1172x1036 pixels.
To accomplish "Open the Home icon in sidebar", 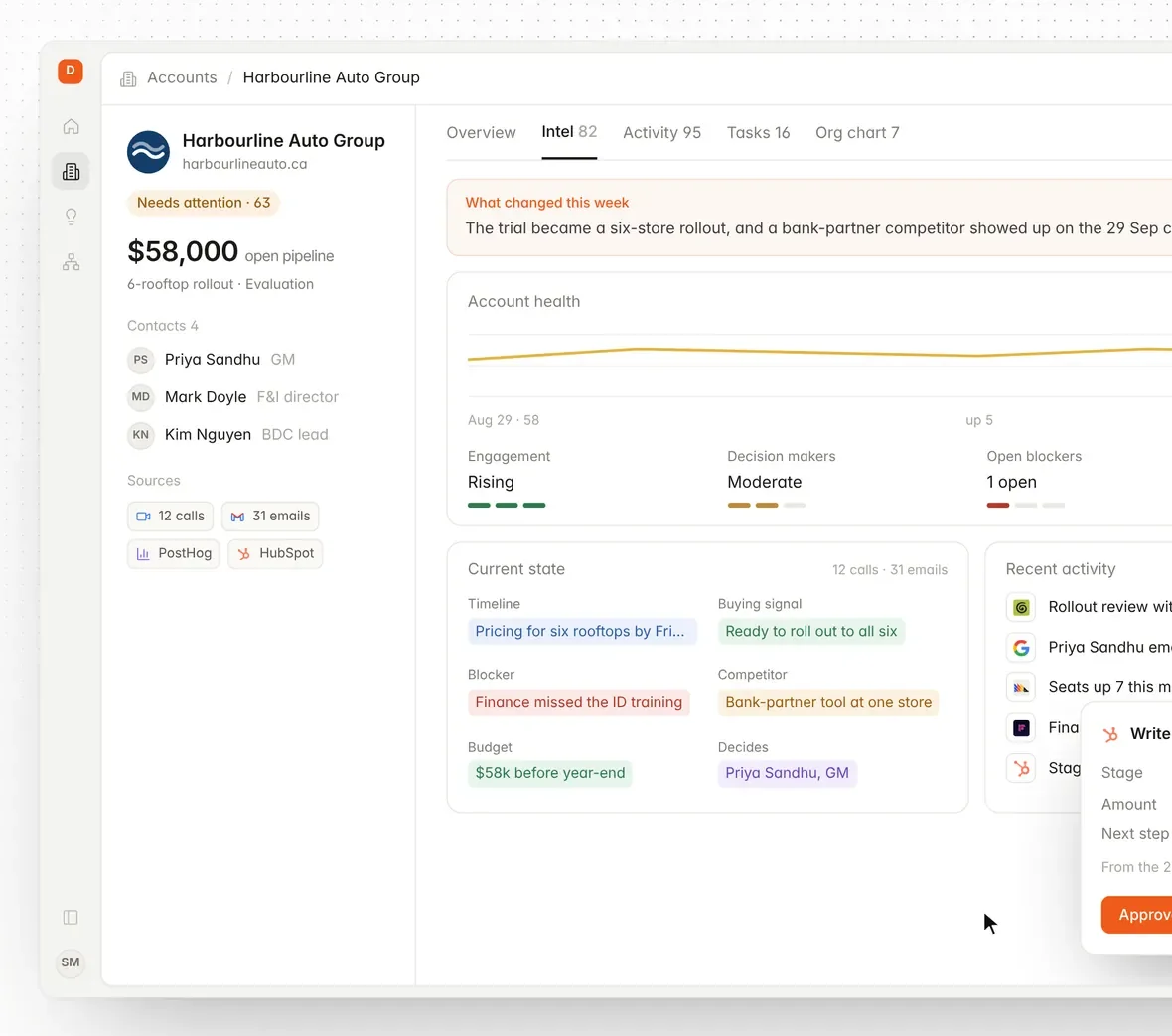I will tap(71, 126).
